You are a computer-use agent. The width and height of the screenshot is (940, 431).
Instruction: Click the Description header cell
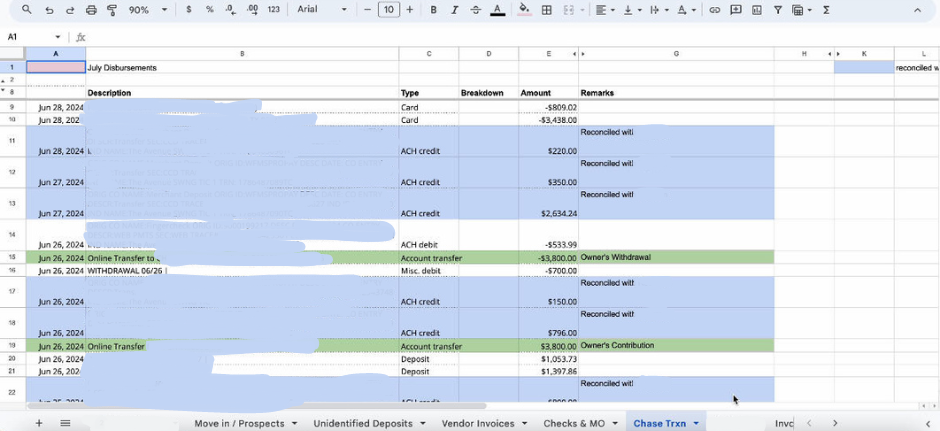click(242, 93)
